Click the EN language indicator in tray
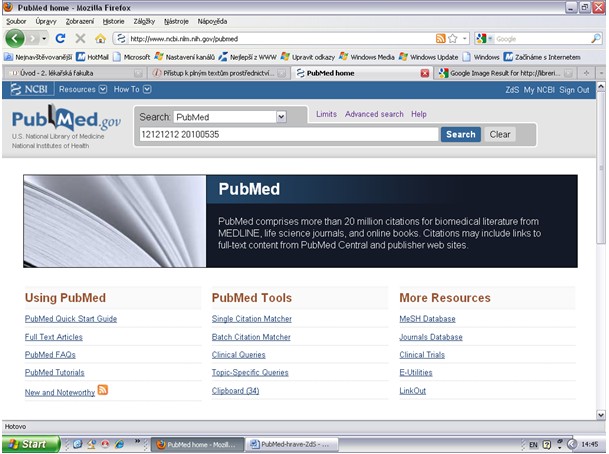609x454 pixels. [533, 445]
